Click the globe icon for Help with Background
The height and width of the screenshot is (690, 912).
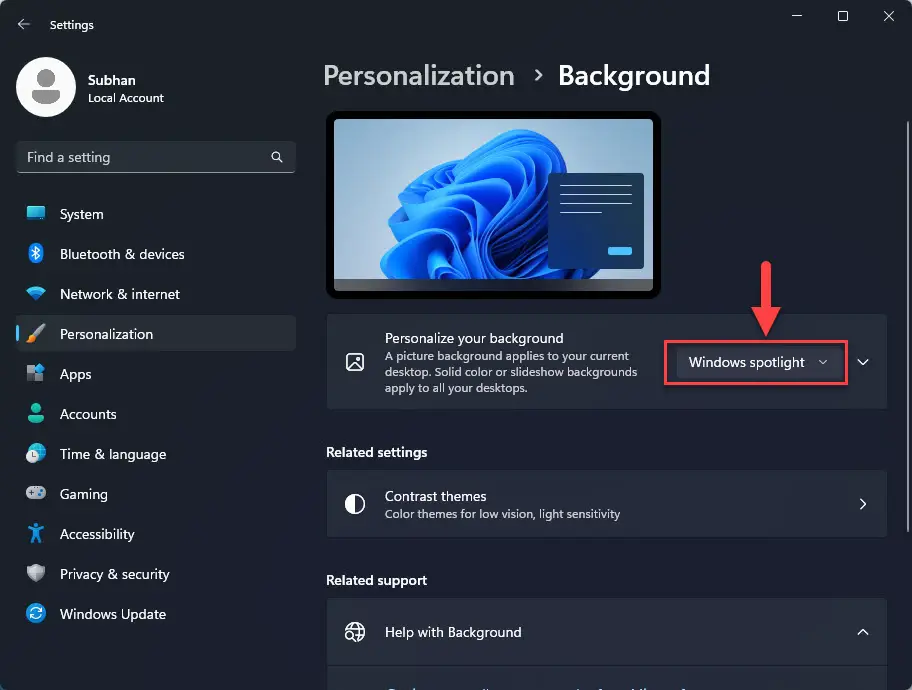point(355,632)
